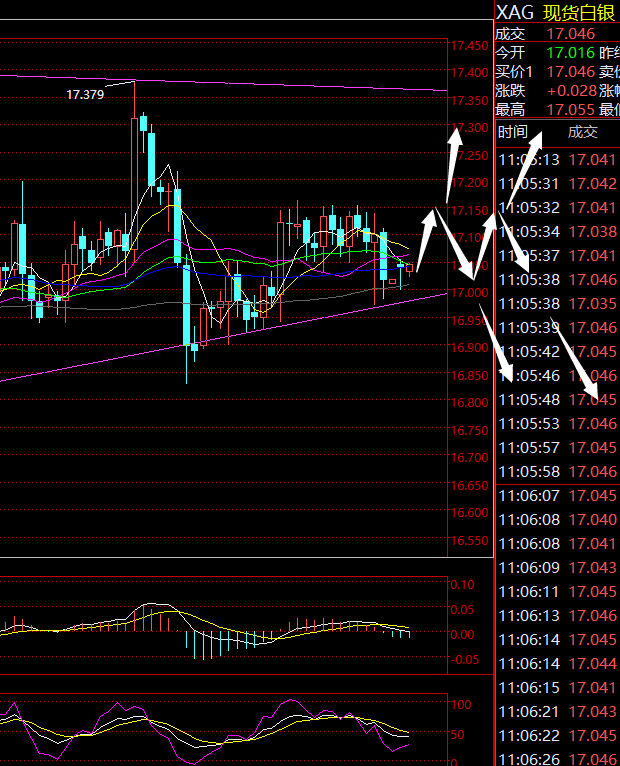Click the 11:05:57 tick row

558,447
